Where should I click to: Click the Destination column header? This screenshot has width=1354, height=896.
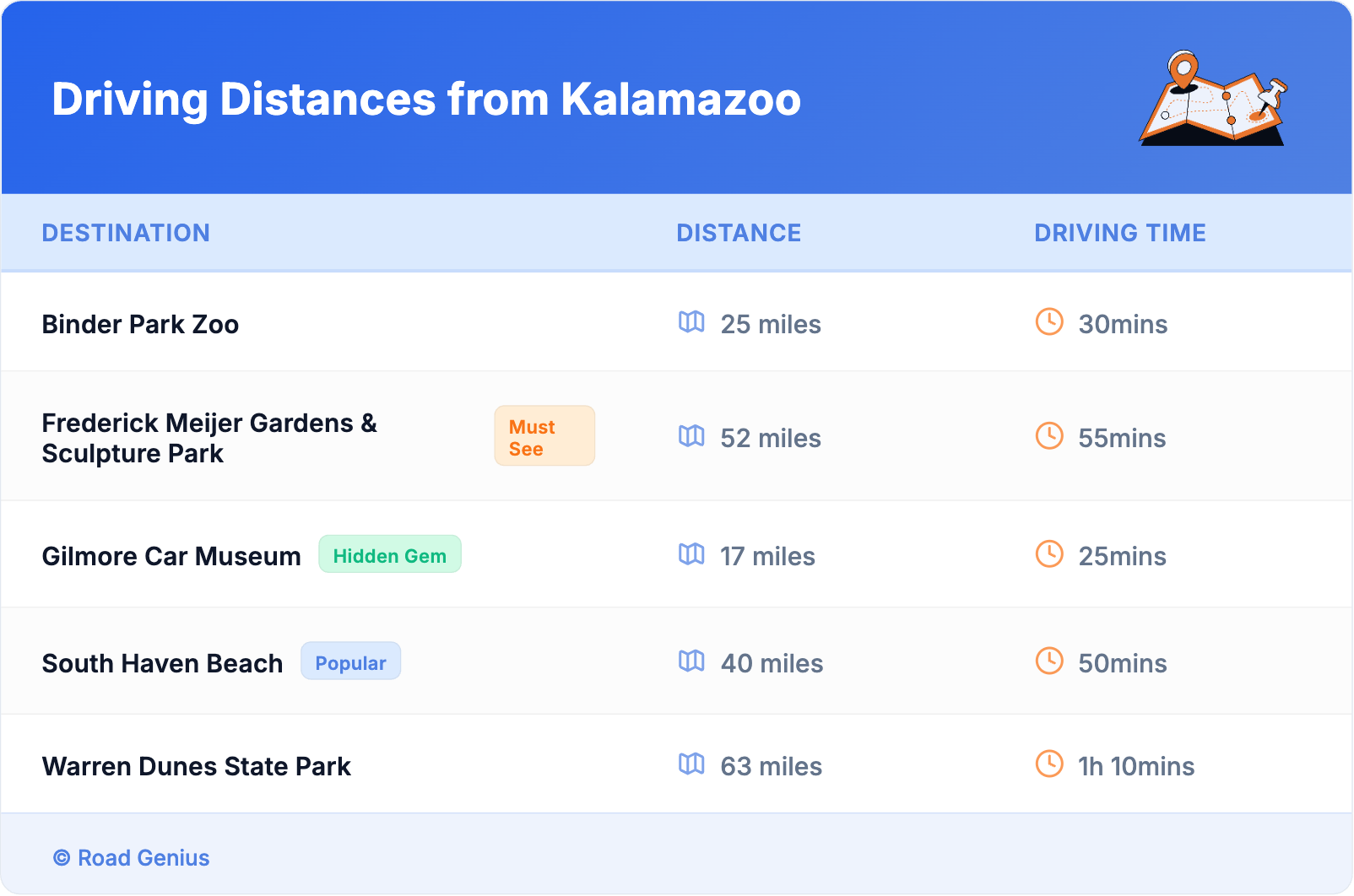pos(126,233)
